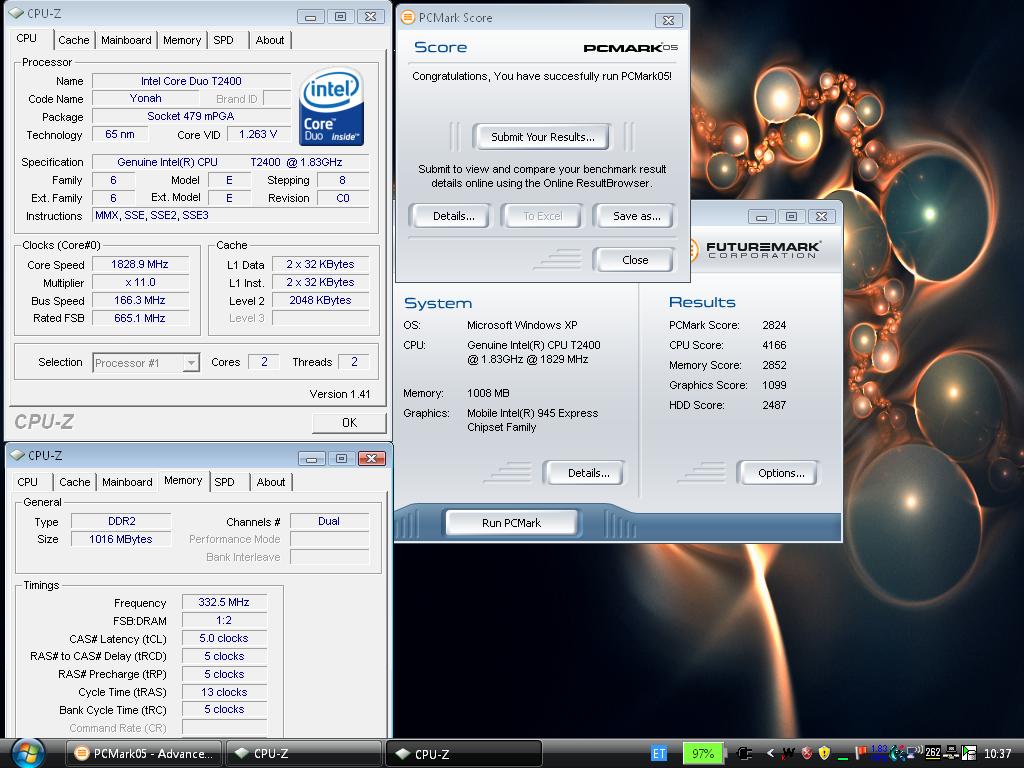The image size is (1024, 768).
Task: Switch to Memory tab in CPU-Z processor window
Action: 182,40
